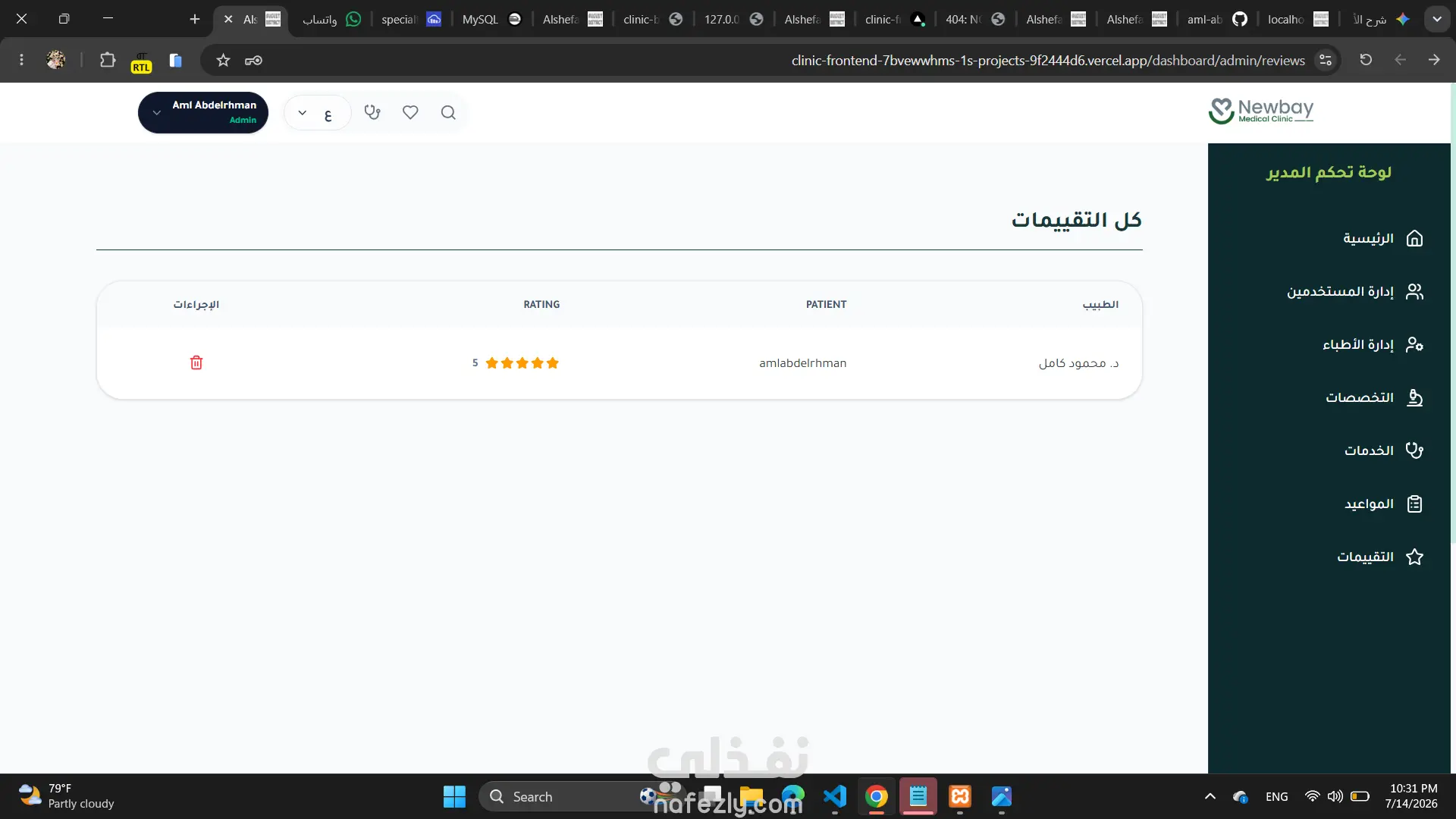Click the patient name amlabdelrhman
Viewport: 1456px width, 819px height.
(803, 363)
